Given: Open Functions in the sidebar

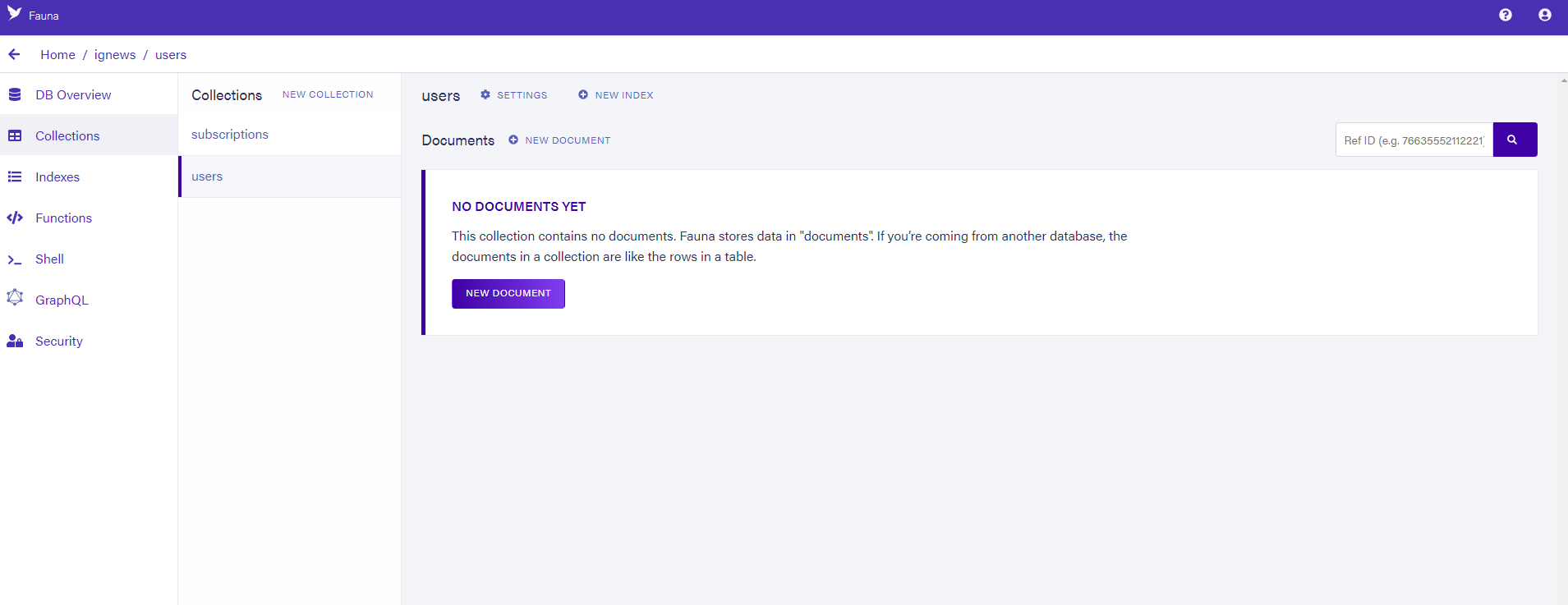Looking at the screenshot, I should coord(89,218).
